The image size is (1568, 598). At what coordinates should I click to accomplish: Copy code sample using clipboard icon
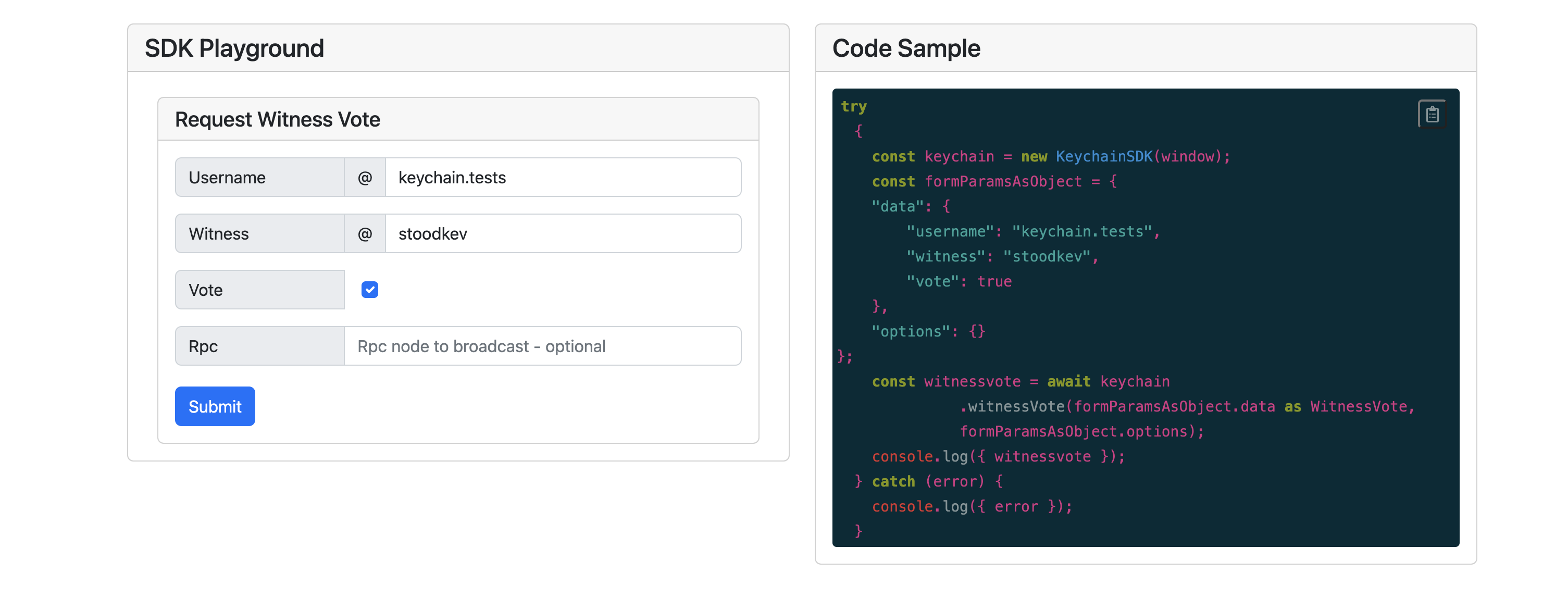(1432, 114)
